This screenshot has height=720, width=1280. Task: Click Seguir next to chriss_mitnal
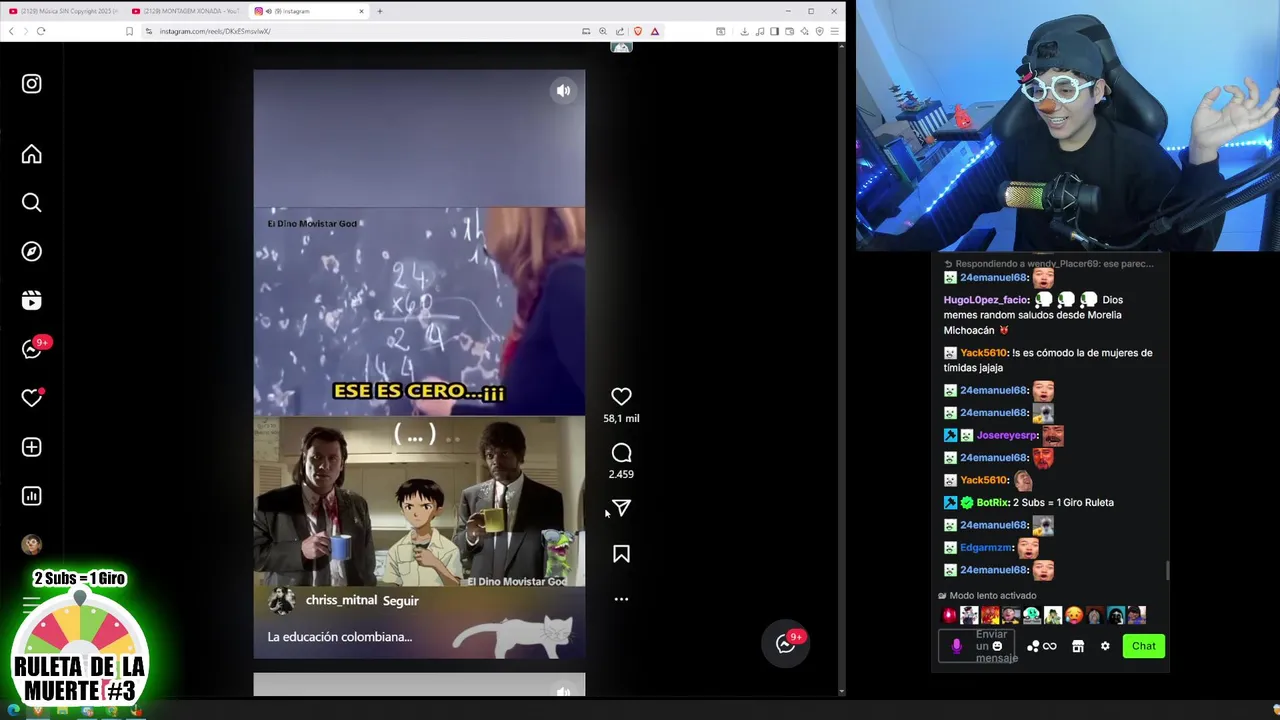coord(401,601)
